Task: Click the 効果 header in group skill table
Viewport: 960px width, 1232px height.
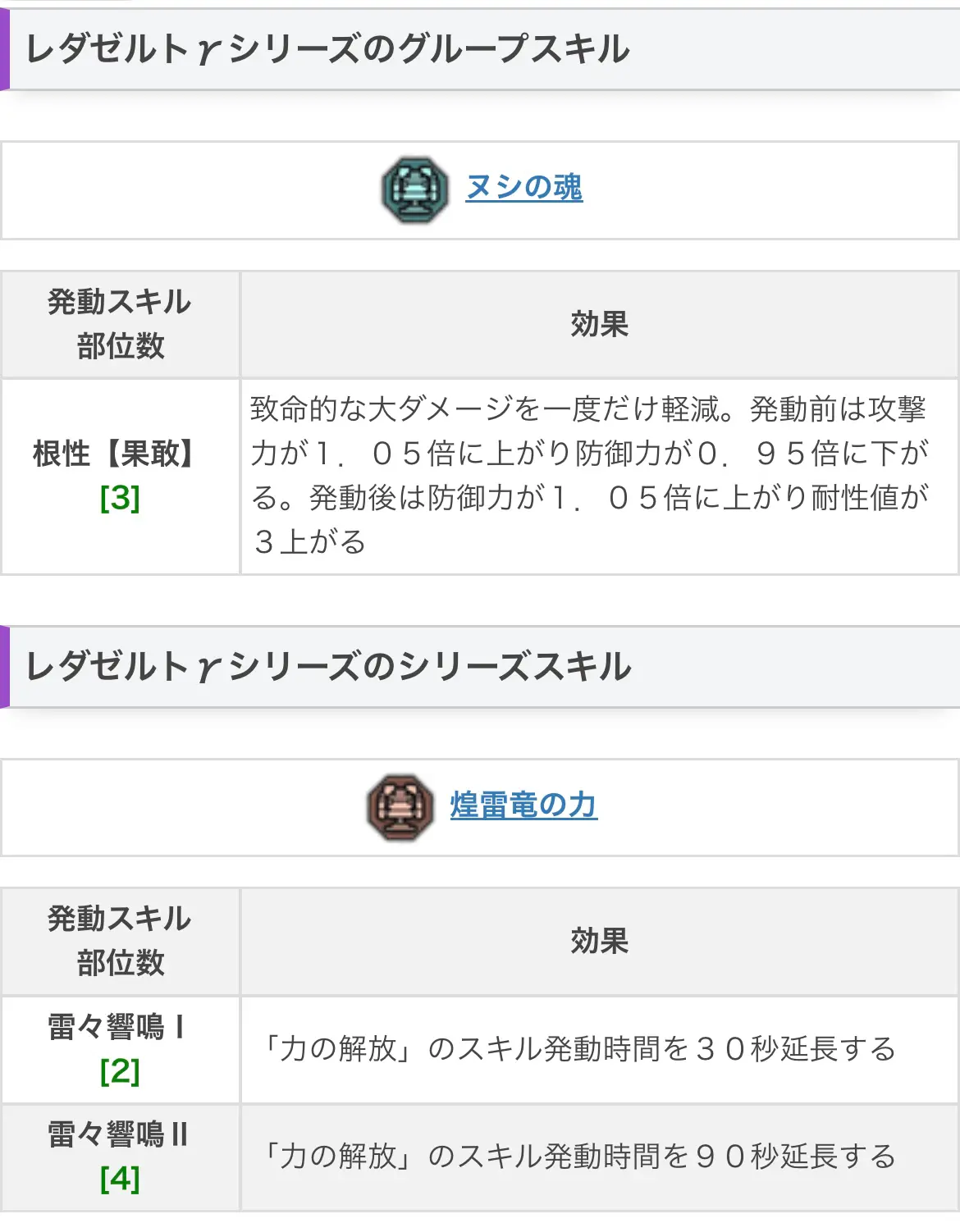Action: pos(600,324)
